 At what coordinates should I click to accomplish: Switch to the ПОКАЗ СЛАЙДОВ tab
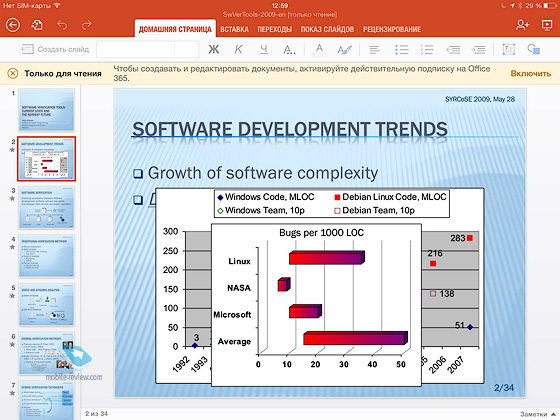[x=327, y=29]
